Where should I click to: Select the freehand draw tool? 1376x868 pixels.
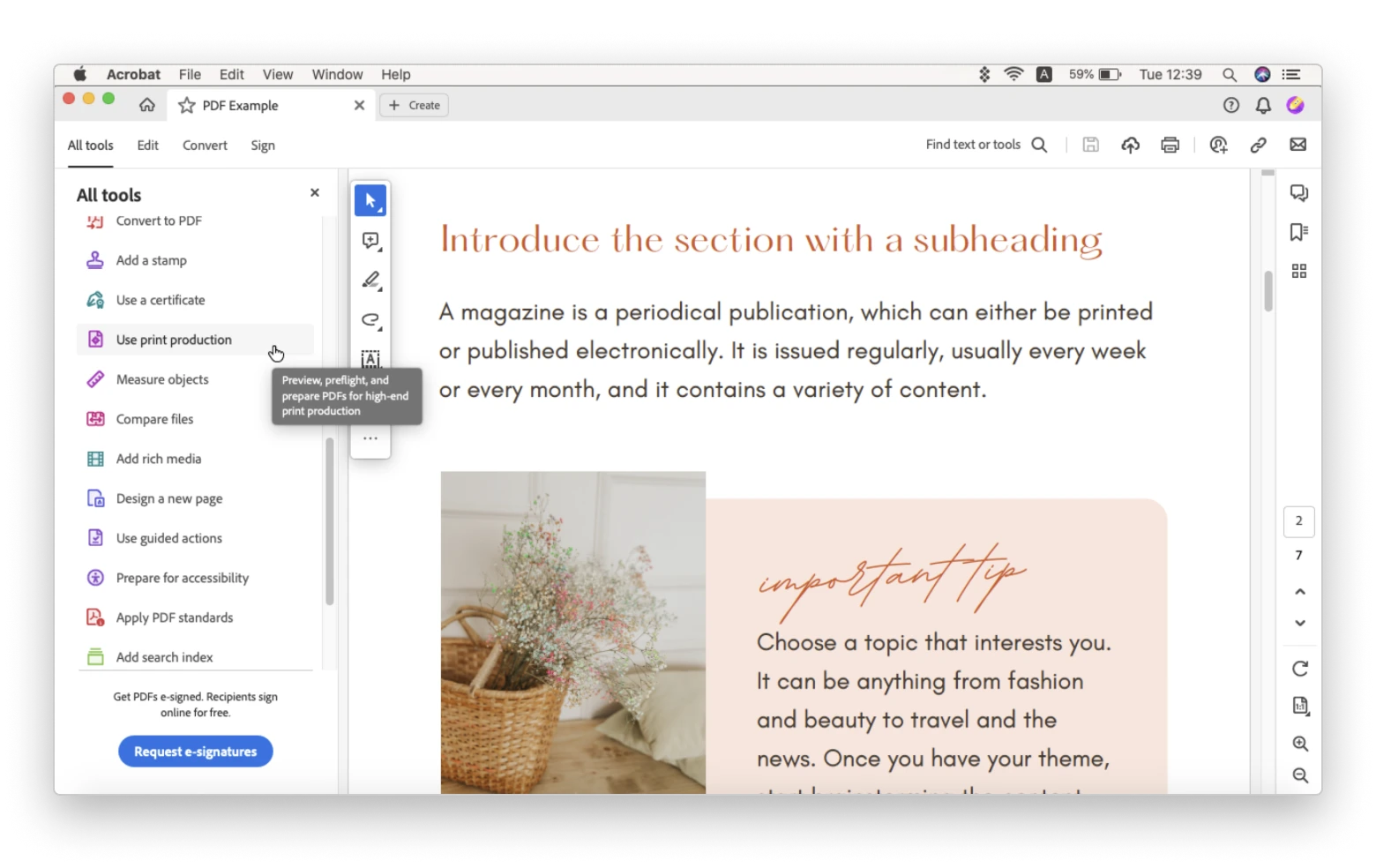click(x=370, y=320)
